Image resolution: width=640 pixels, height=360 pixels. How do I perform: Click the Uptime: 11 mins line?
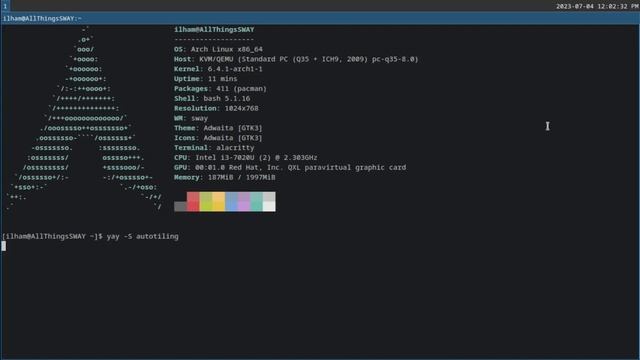205,79
